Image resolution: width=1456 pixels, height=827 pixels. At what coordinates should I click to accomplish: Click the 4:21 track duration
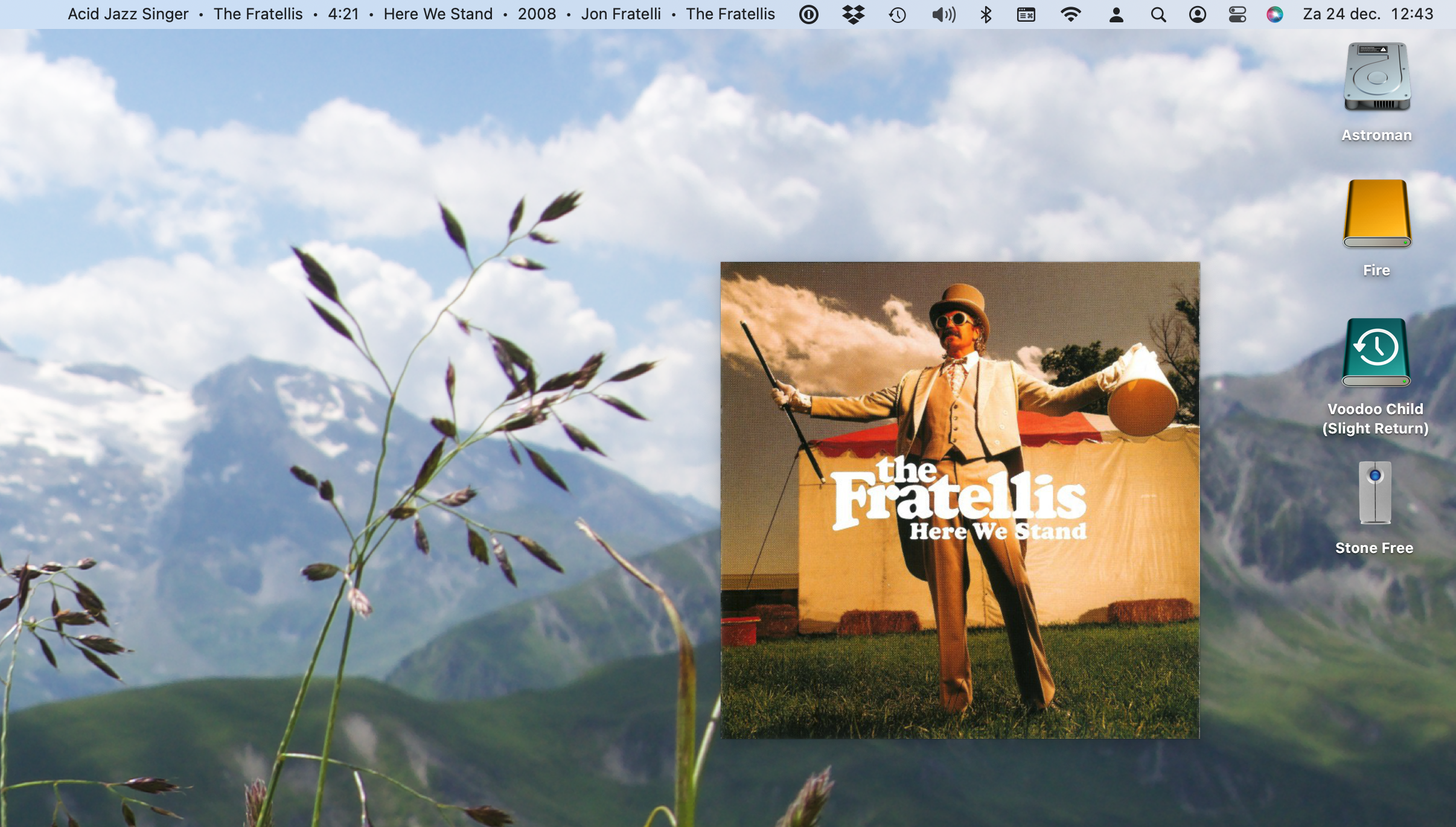point(343,14)
